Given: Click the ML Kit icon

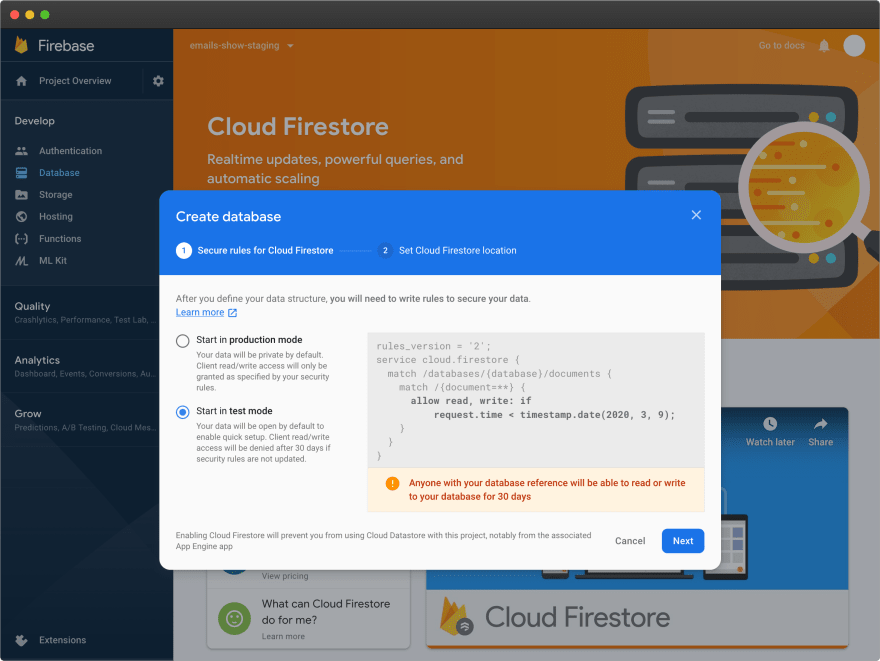Looking at the screenshot, I should coord(21,260).
